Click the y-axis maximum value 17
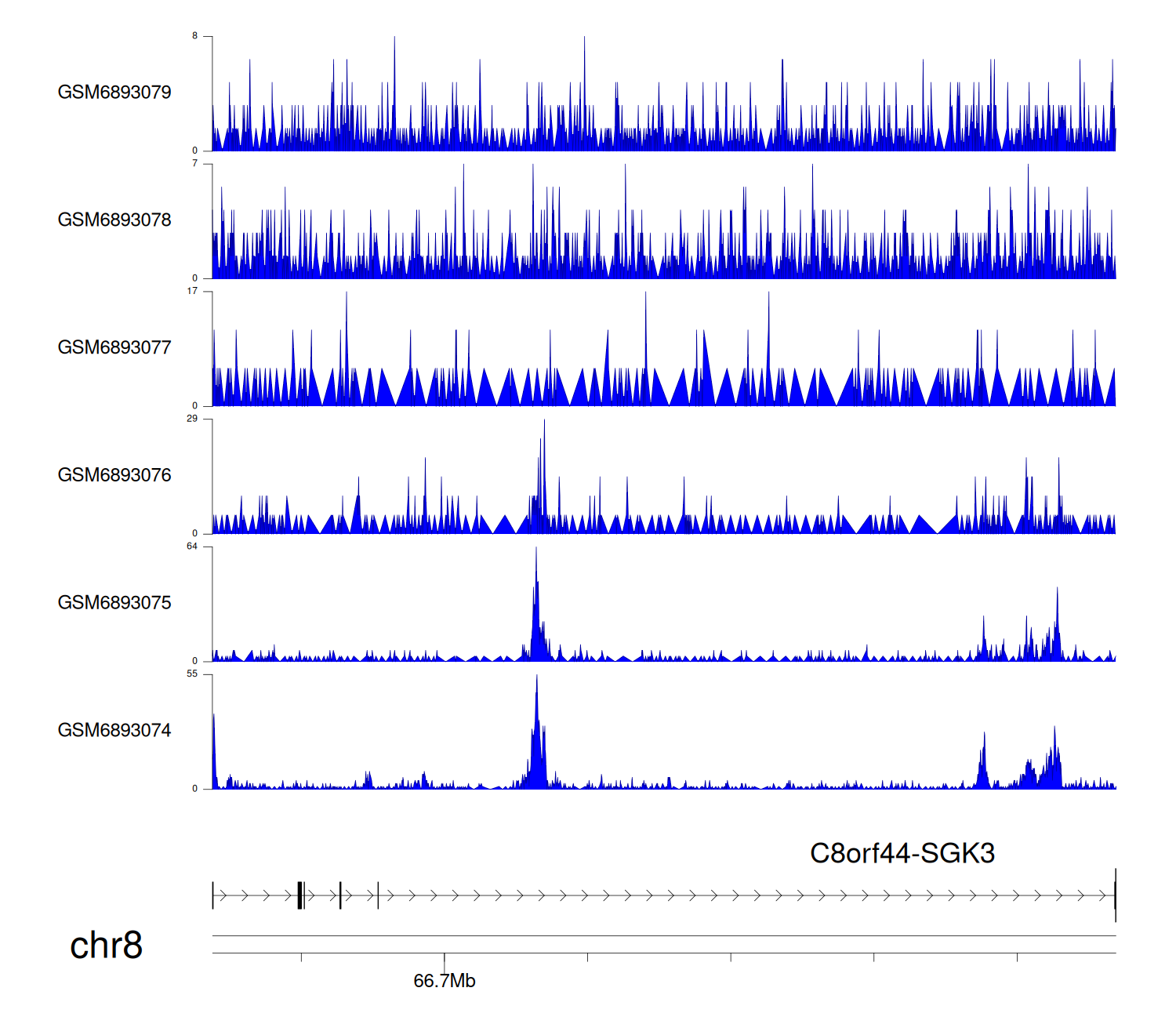Viewport: 1176px width, 1035px height. (x=192, y=291)
